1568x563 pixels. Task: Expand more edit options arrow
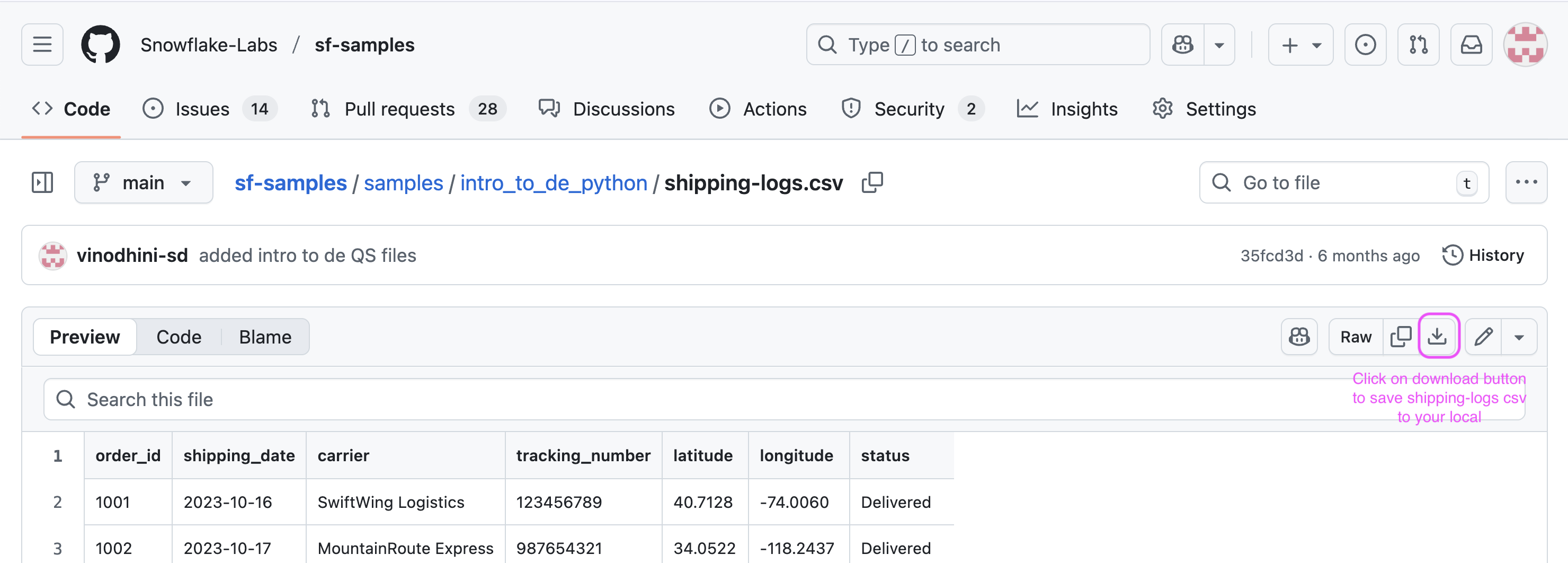point(1519,337)
